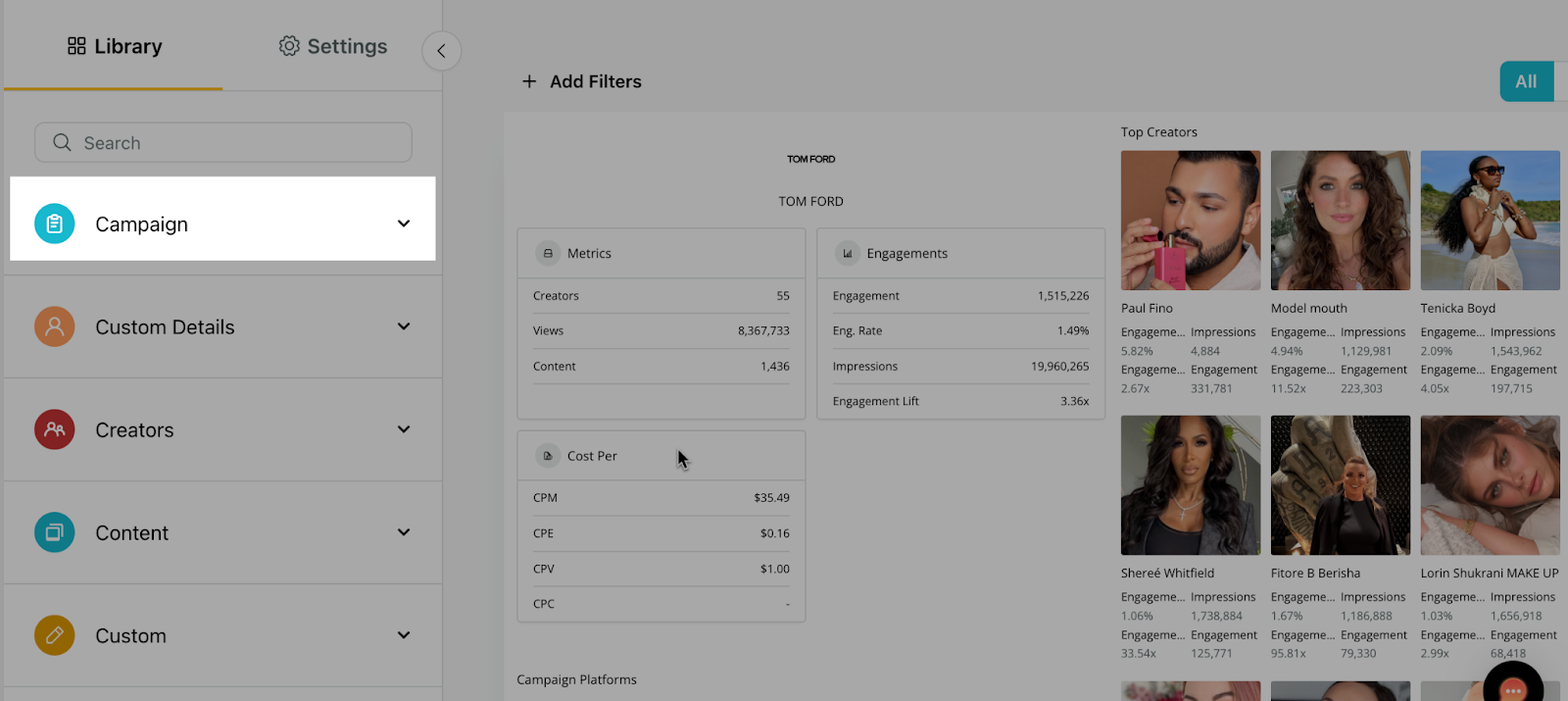
Task: Click the Custom pencil icon
Action: click(x=55, y=635)
